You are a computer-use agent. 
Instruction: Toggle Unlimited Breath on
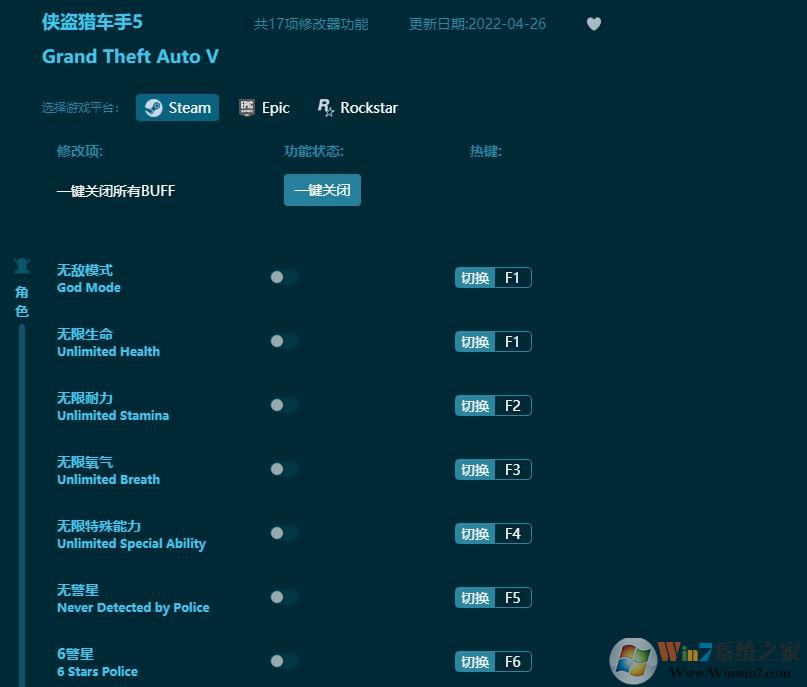(283, 469)
